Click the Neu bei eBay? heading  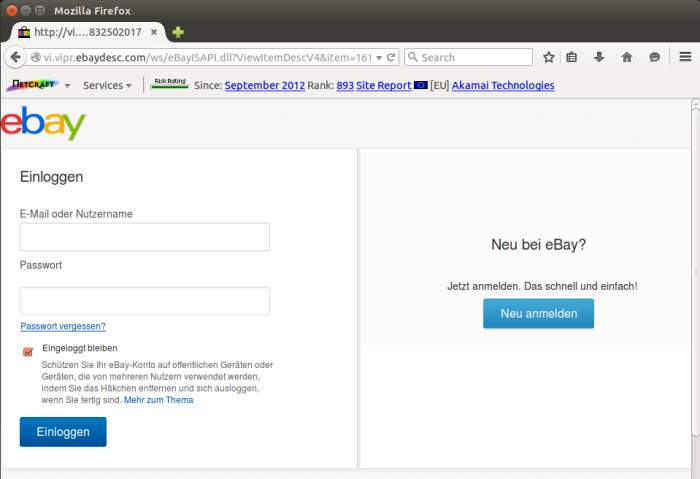[538, 245]
